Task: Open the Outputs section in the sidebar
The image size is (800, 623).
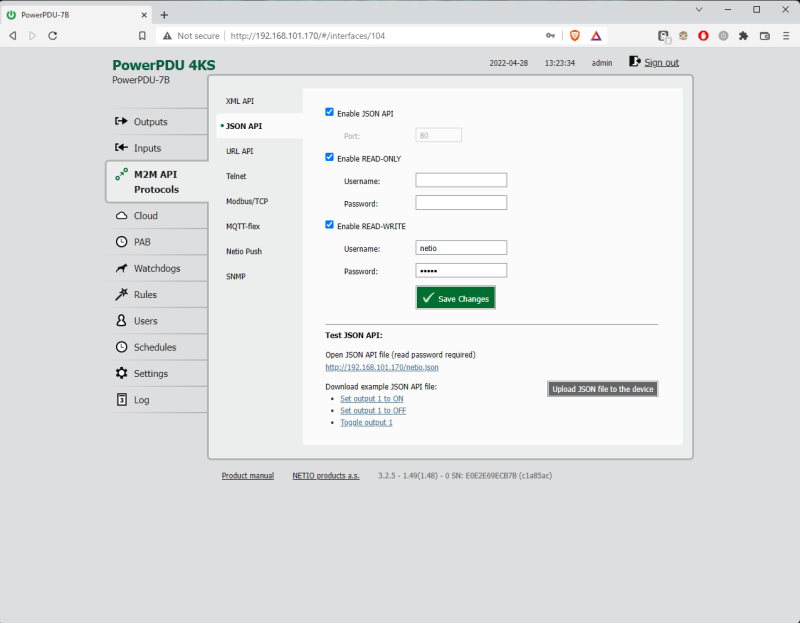Action: [151, 121]
